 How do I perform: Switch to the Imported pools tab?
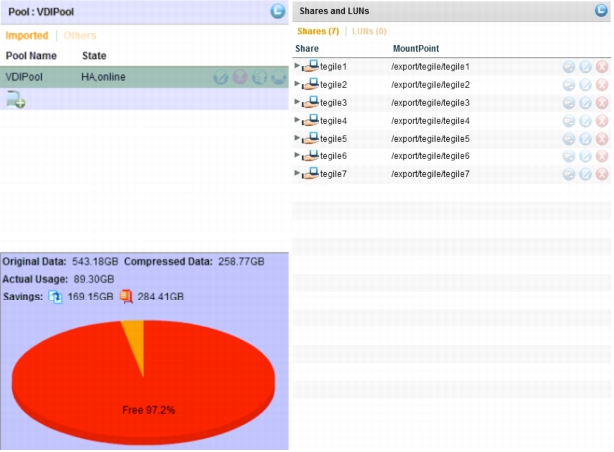click(x=27, y=36)
